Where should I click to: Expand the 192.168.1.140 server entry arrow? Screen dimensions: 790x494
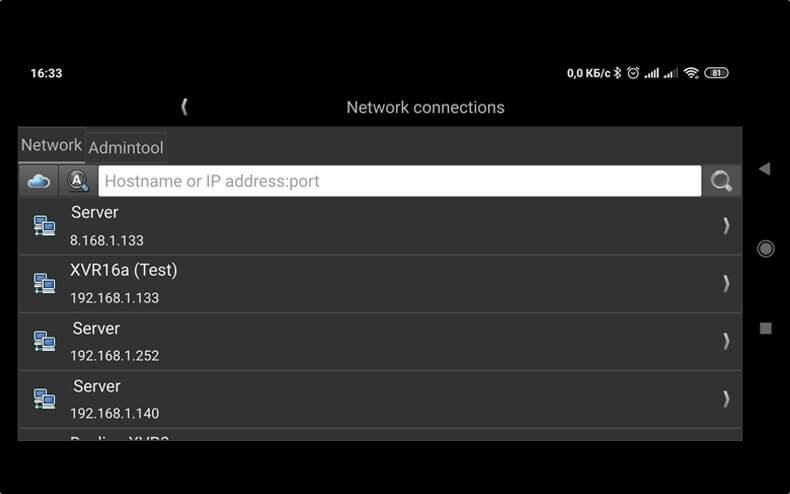726,399
